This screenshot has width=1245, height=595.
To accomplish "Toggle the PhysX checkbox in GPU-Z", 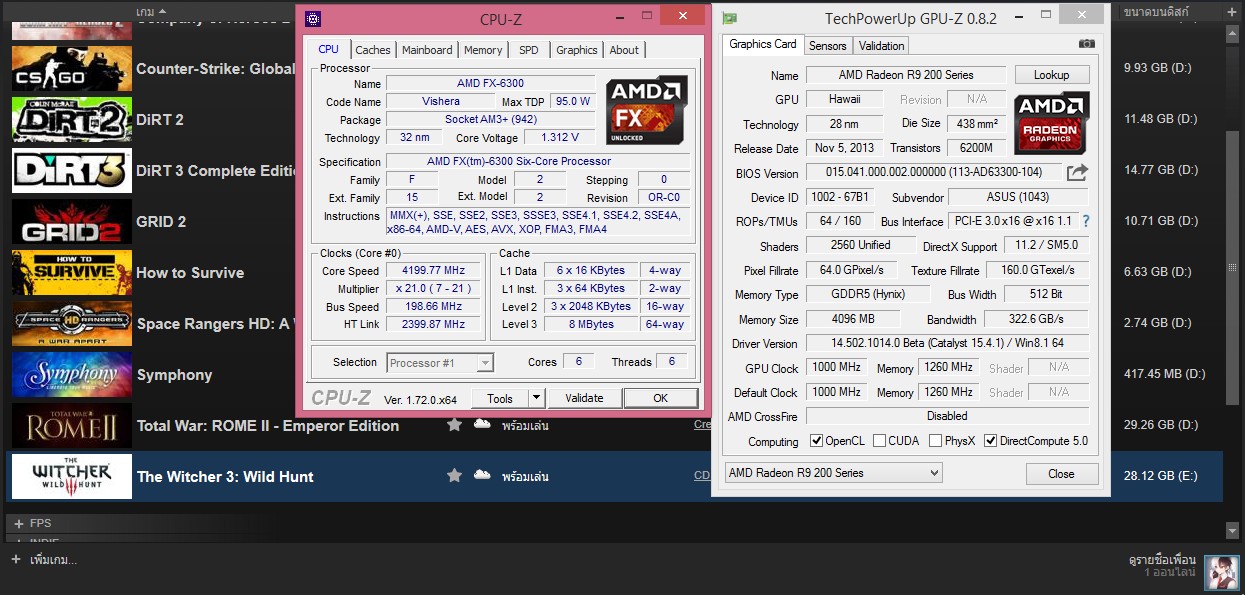I will [935, 441].
